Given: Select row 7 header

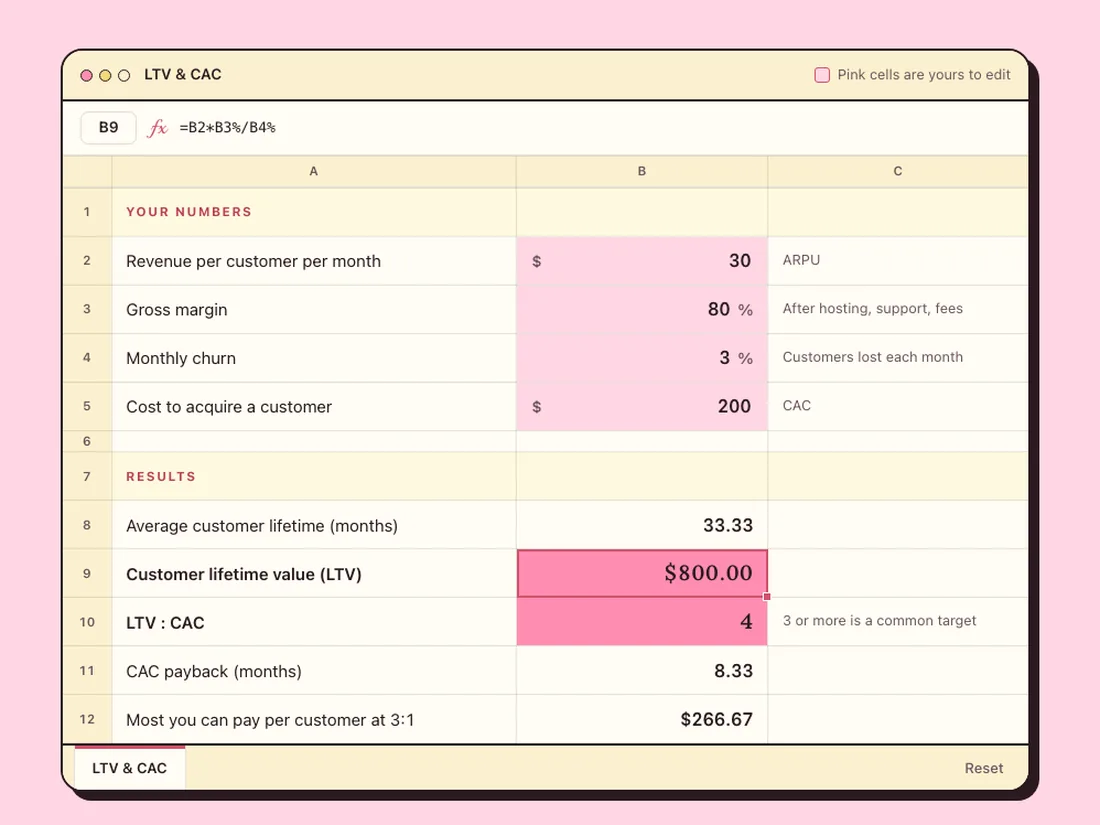Looking at the screenshot, I should click(87, 476).
